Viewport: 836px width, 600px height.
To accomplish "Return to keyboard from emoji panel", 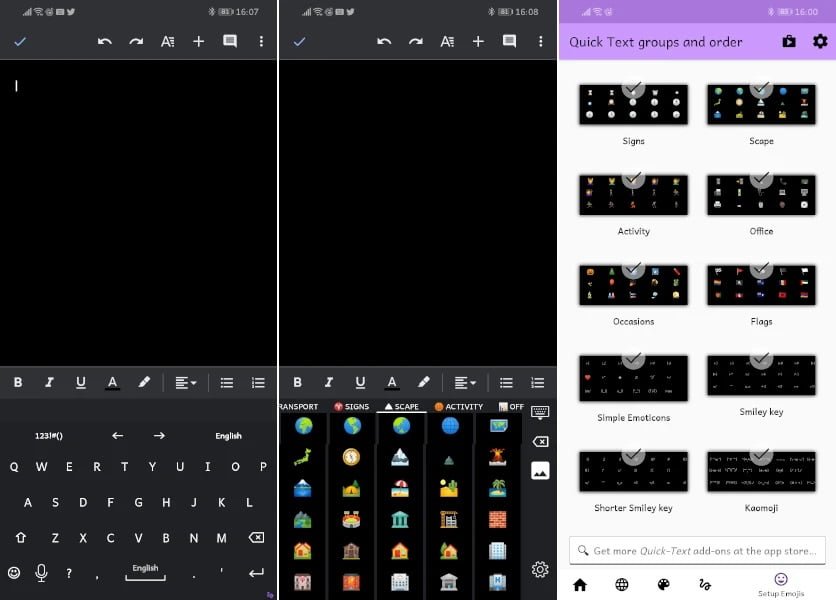I will click(x=540, y=412).
